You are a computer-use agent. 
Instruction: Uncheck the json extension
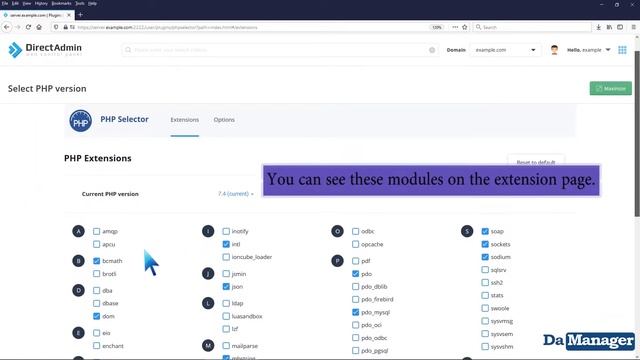coord(226,287)
